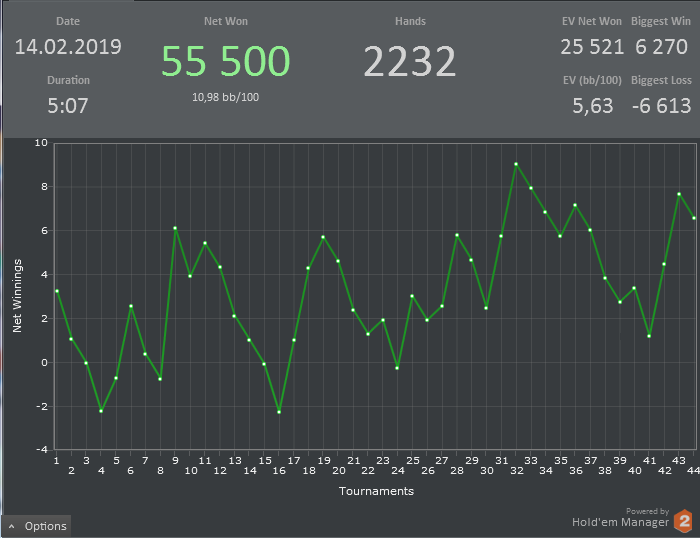Click the Hands heading label
The image size is (700, 538).
[410, 21]
